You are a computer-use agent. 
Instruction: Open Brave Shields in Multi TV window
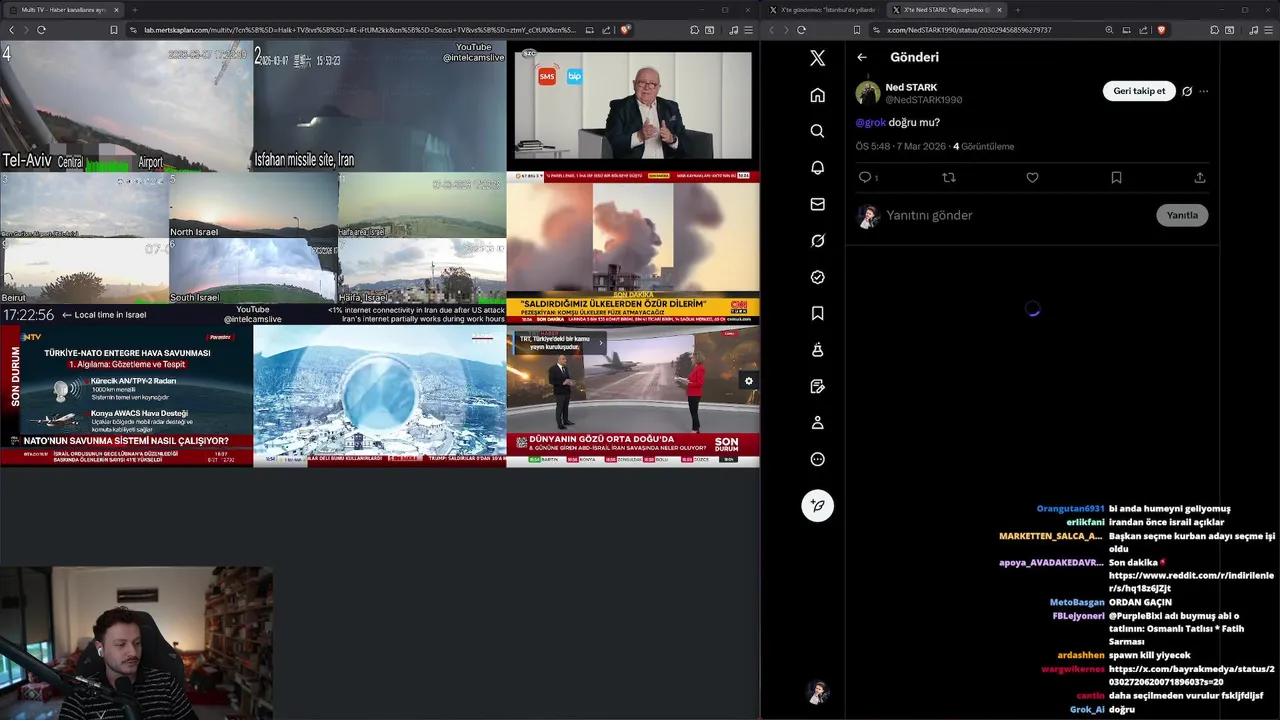(626, 30)
